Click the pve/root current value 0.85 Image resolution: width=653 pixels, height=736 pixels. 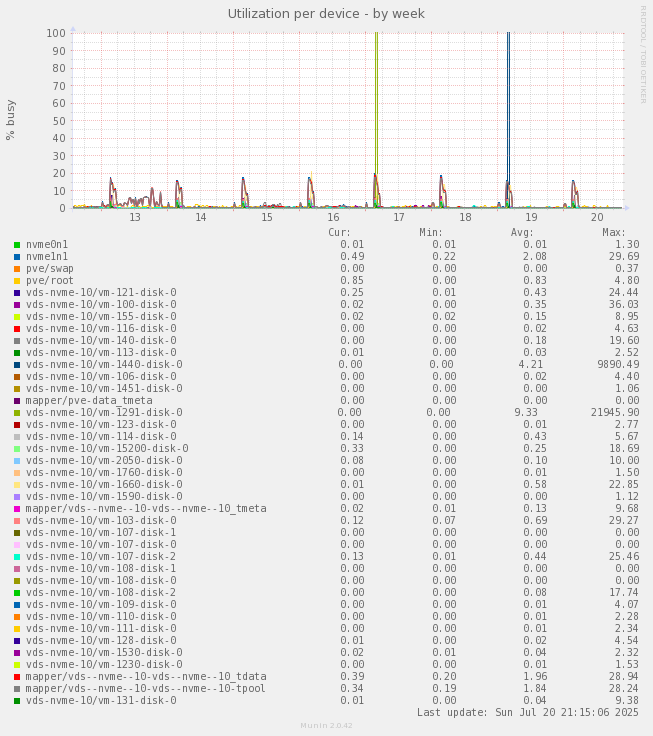(x=353, y=281)
